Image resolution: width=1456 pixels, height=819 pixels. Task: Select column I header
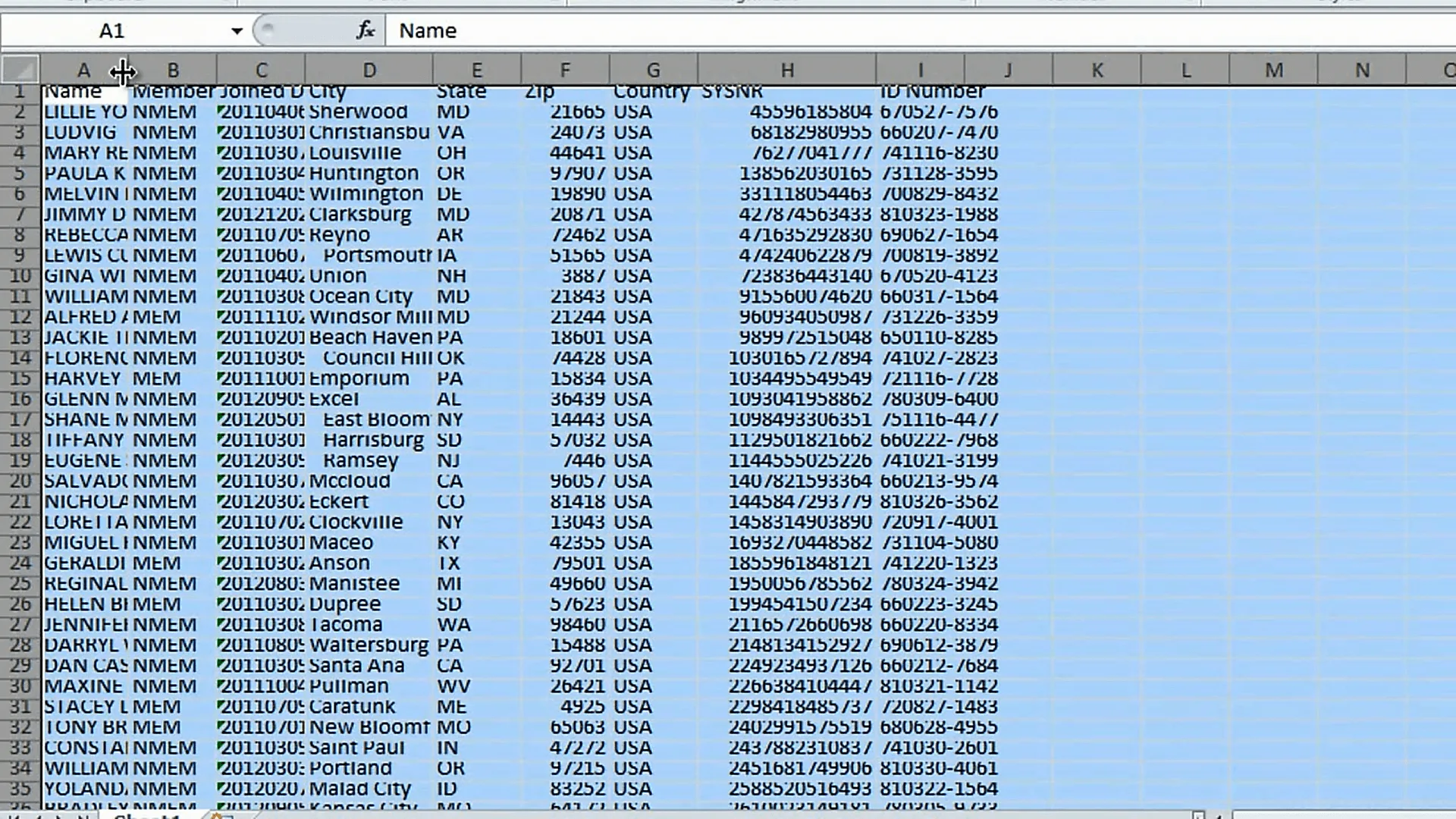[x=921, y=70]
